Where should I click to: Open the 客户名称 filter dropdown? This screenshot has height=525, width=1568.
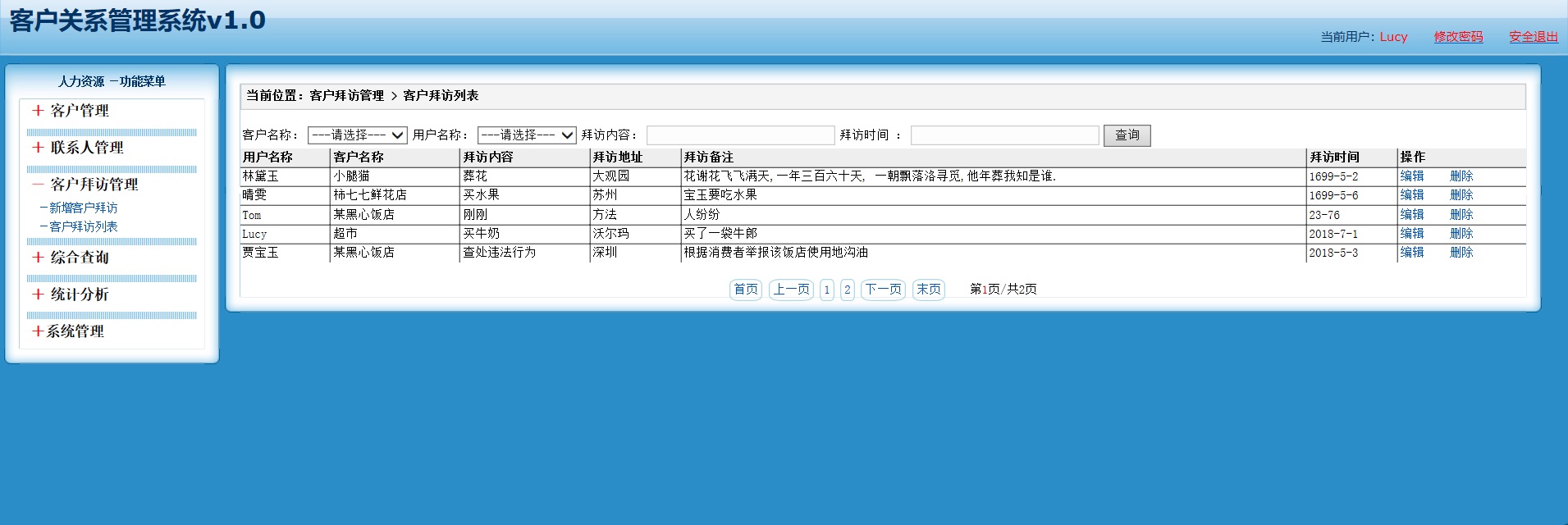(x=358, y=135)
